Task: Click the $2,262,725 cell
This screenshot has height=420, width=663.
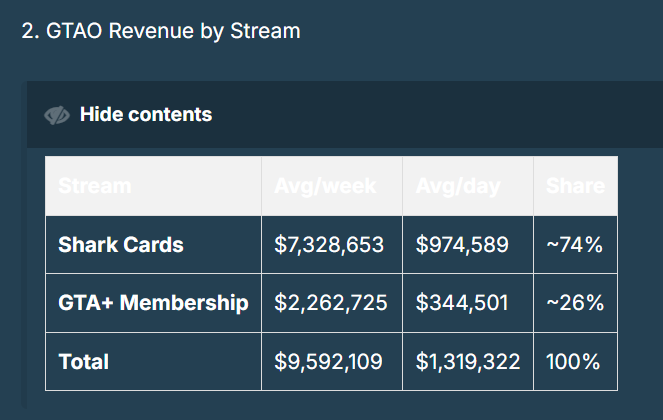Action: click(331, 303)
